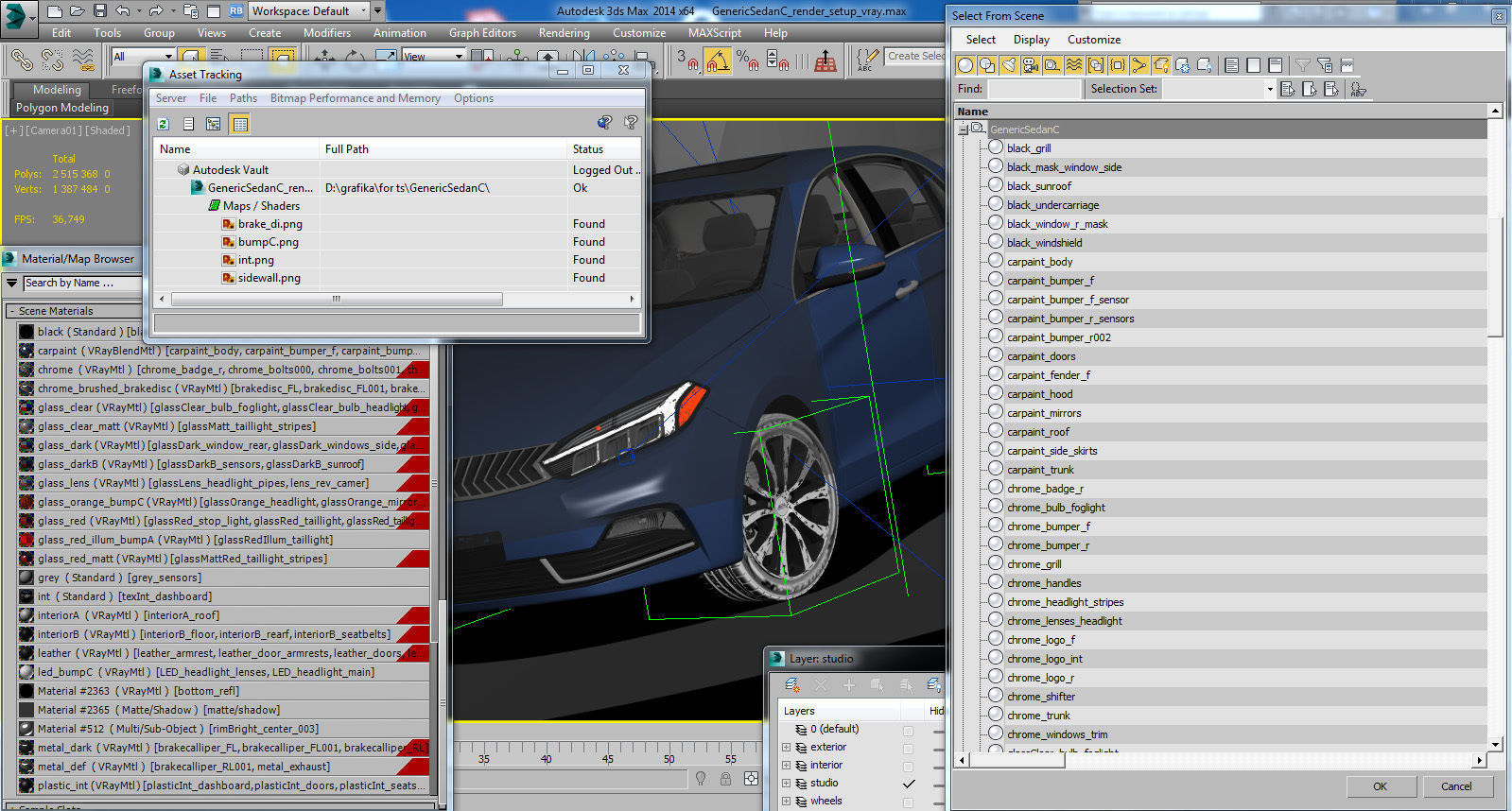Make the exterior layer current via its checkbox
Viewport: 1512px width, 811px height.
pos(908,749)
